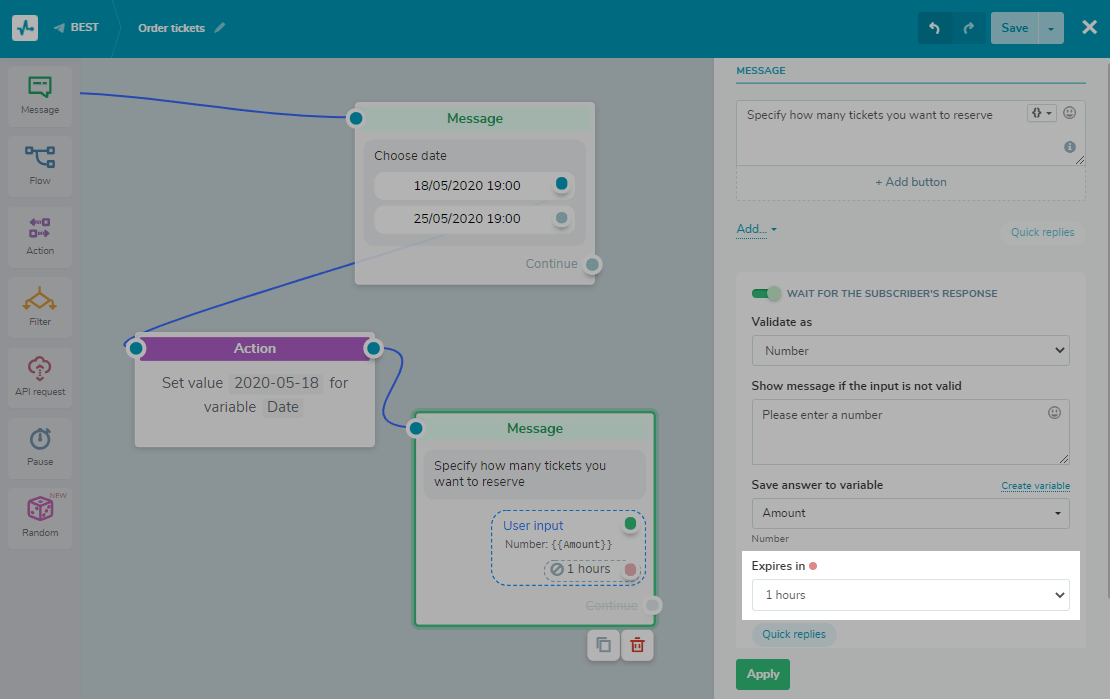Click the + Add button option
1110x699 pixels.
coord(910,182)
